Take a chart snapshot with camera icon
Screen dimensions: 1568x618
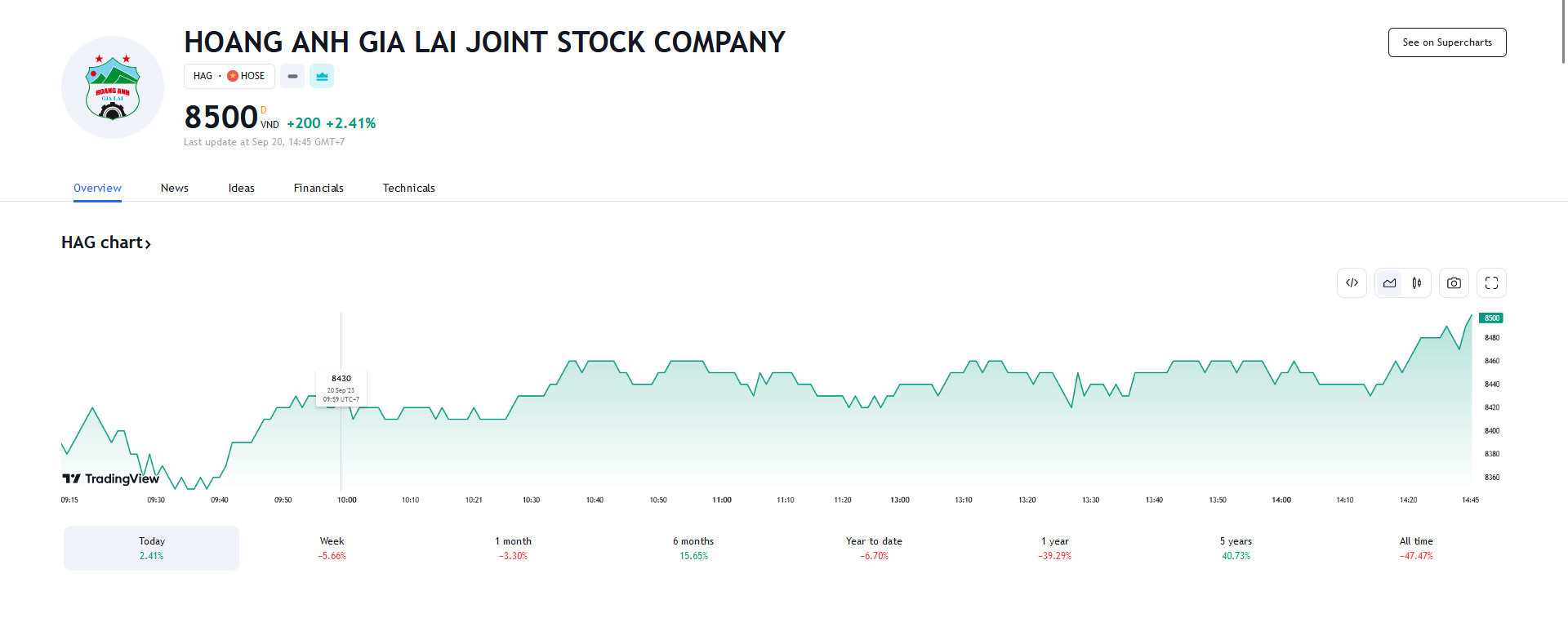tap(1454, 283)
